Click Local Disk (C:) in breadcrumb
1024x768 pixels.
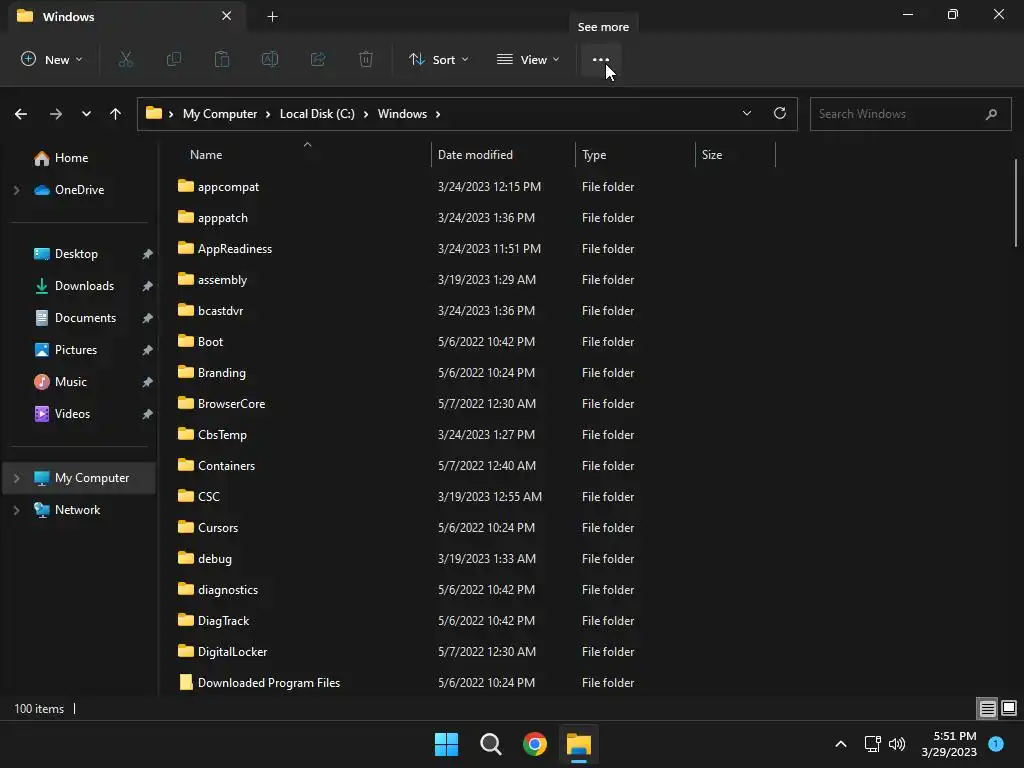tap(317, 114)
